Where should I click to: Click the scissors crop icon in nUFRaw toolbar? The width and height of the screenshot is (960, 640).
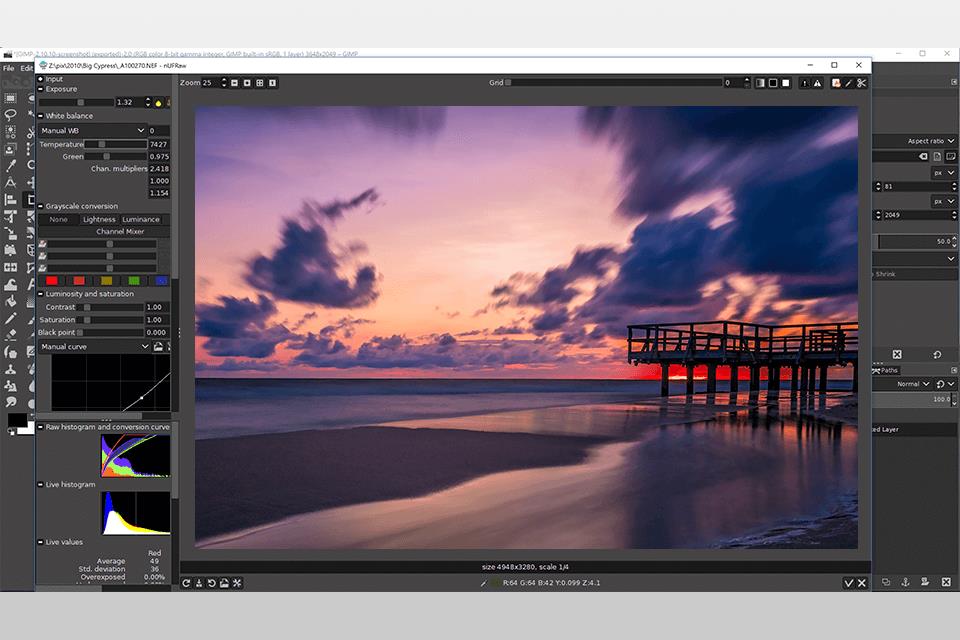862,83
